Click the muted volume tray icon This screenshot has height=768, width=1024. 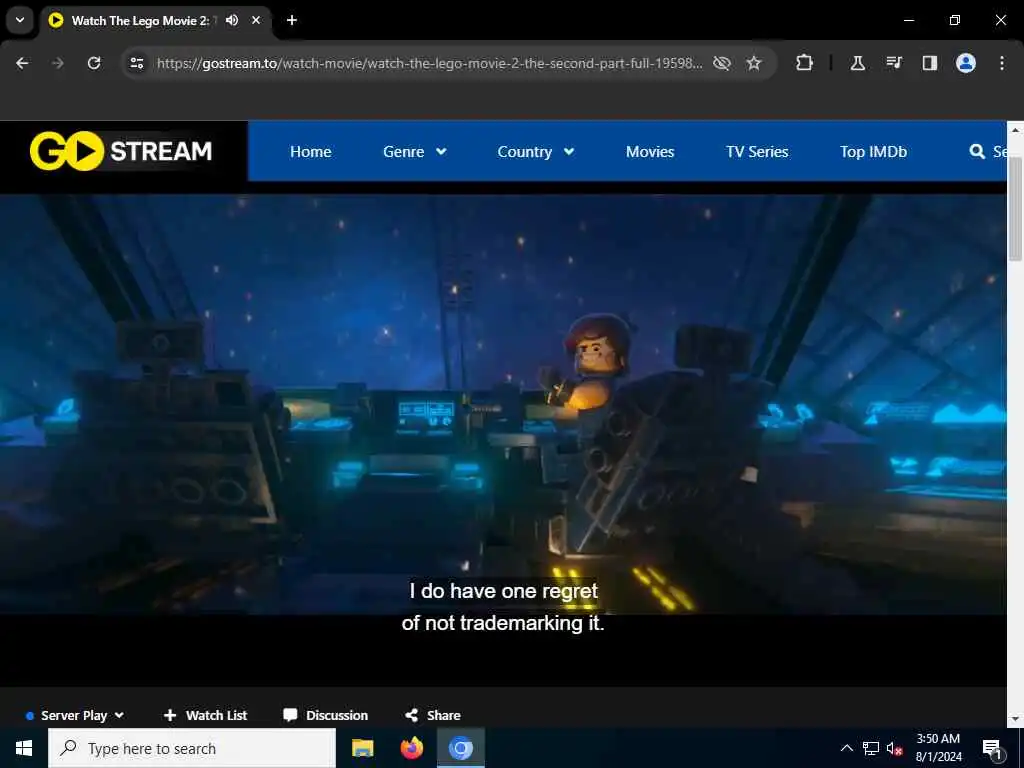[895, 748]
